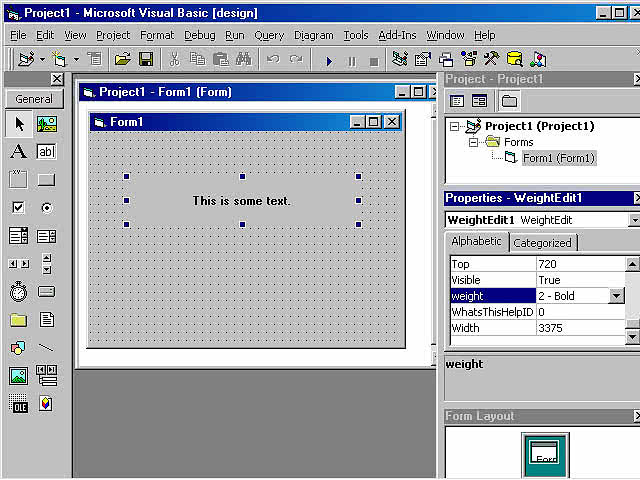Select the FileListBox control tool
640x480 pixels.
point(47,320)
